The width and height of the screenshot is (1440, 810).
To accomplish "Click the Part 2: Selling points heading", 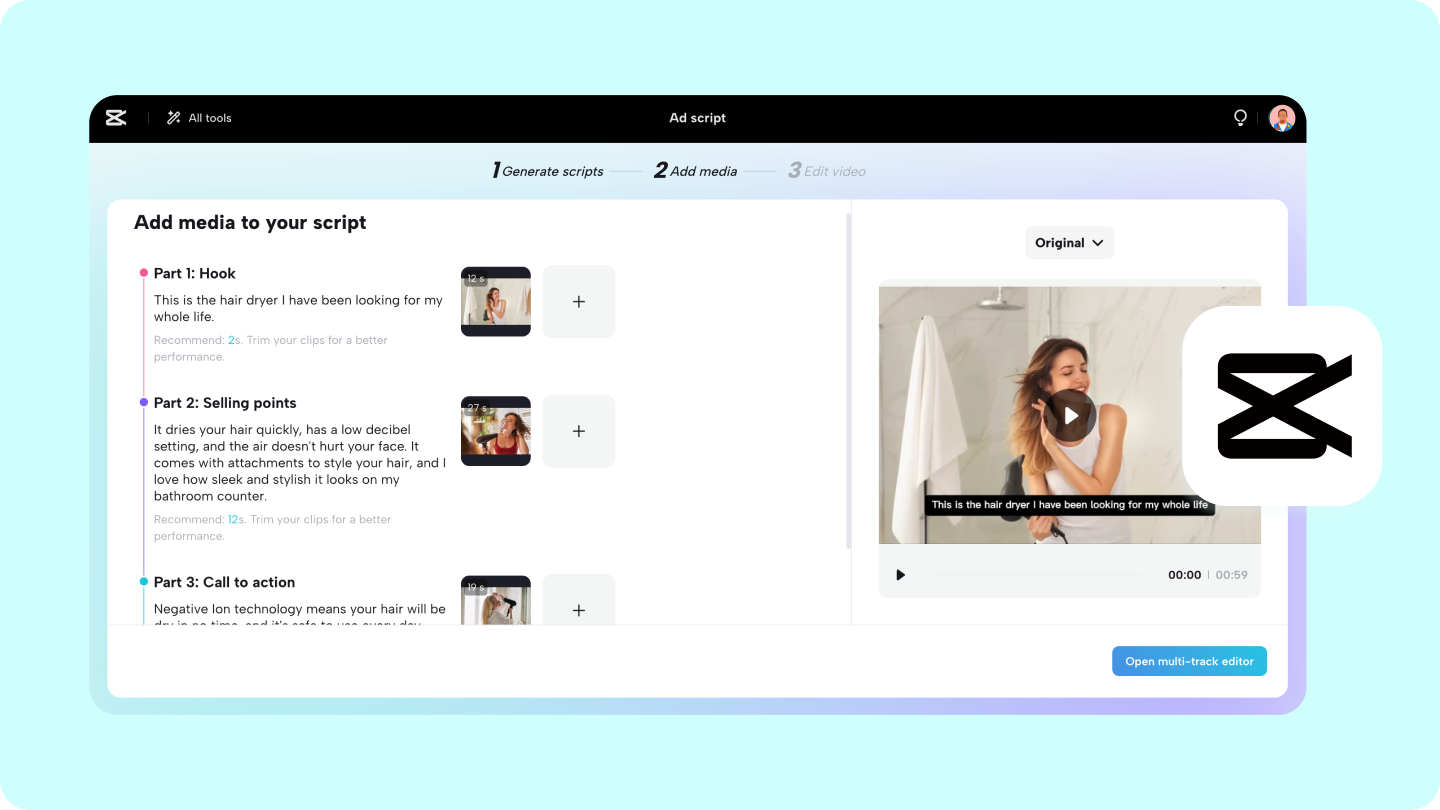I will click(x=225, y=403).
